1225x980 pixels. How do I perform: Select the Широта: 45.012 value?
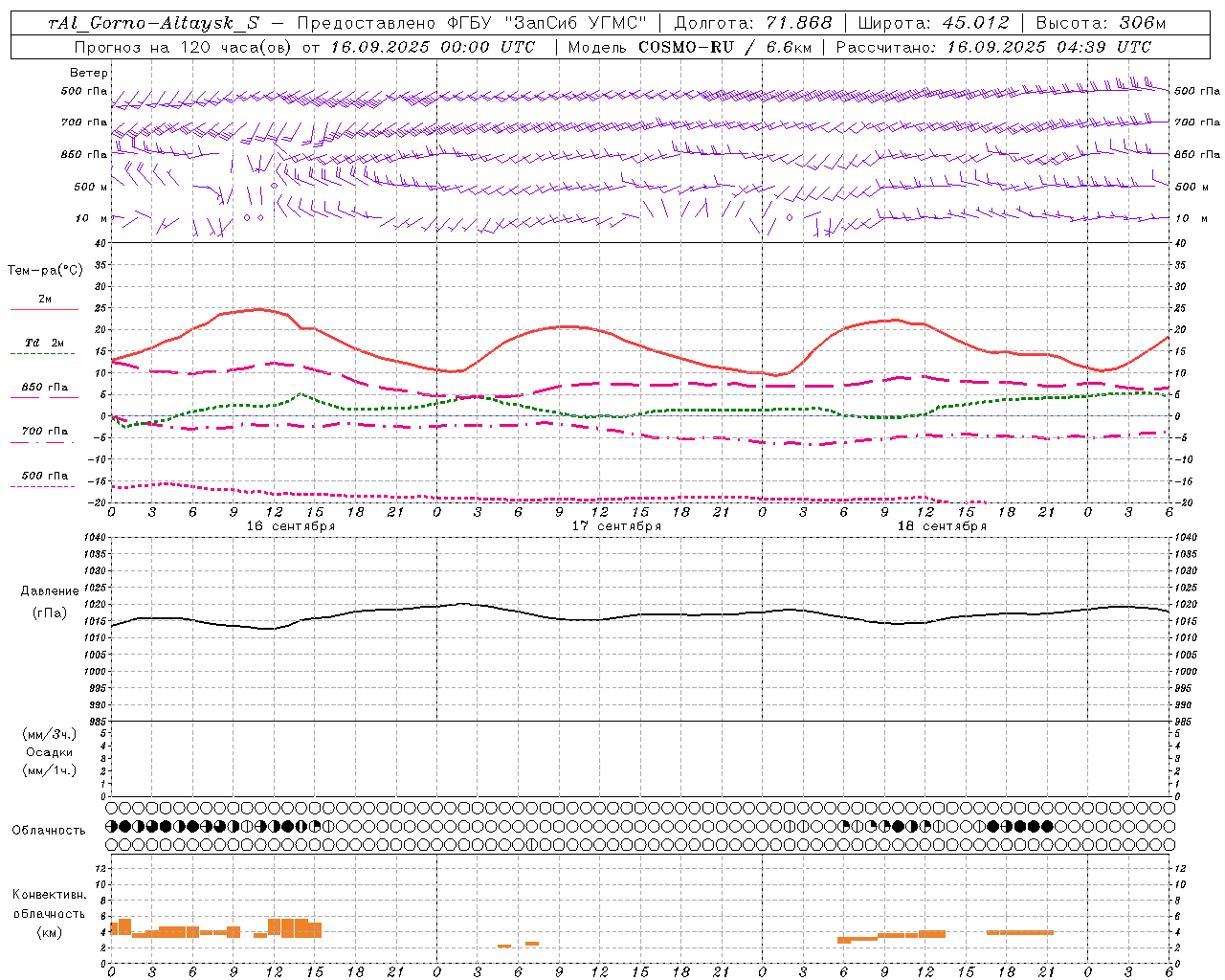(933, 23)
